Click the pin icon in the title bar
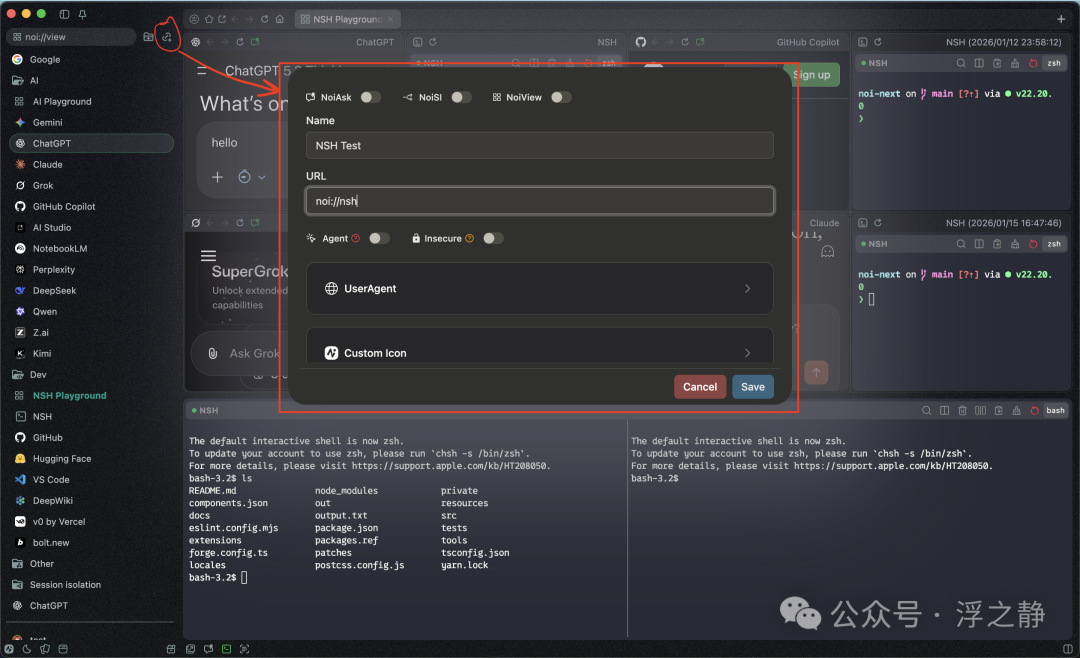1080x658 pixels. click(82, 14)
